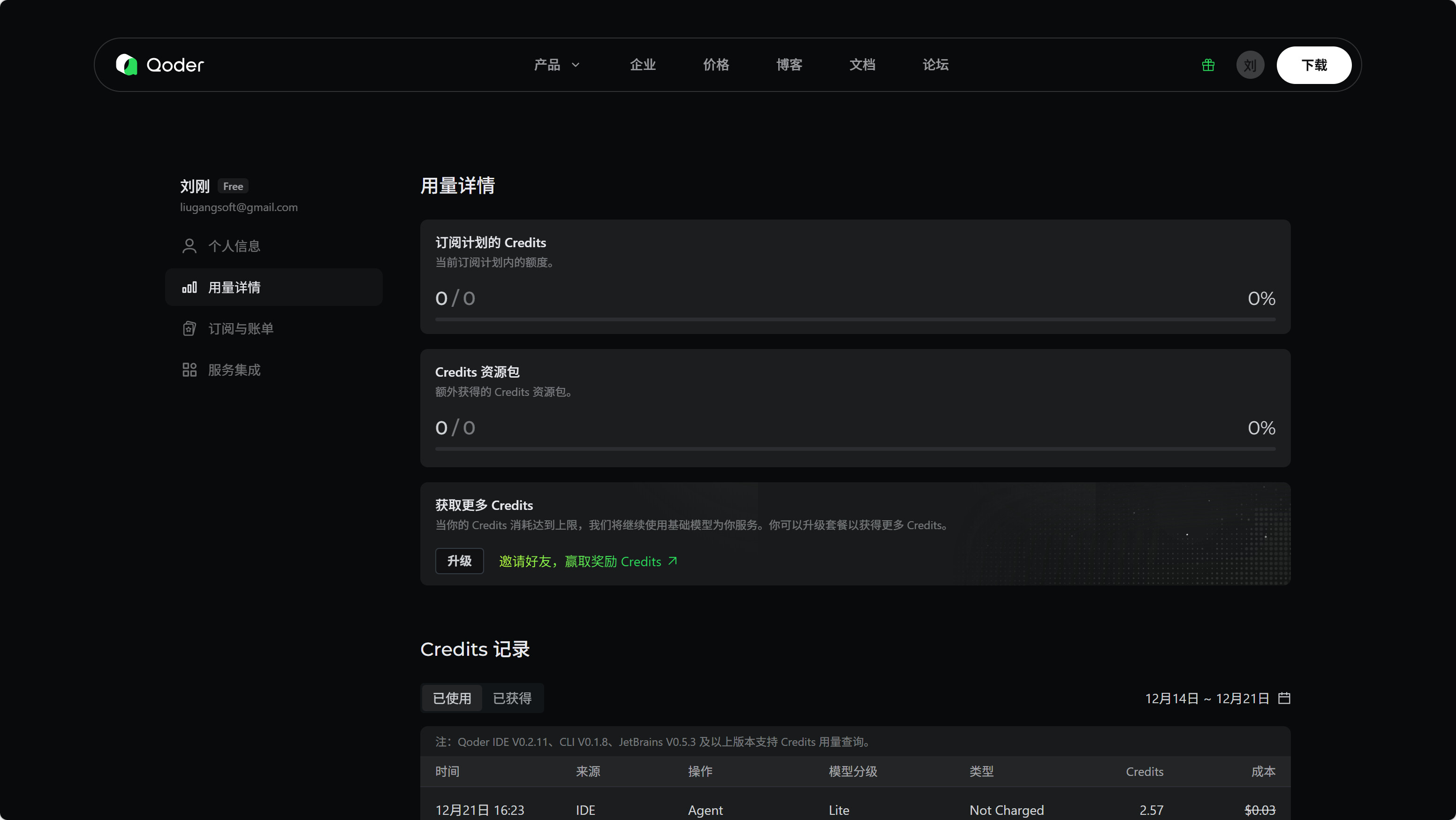Click the user avatar icon 刘

1250,65
